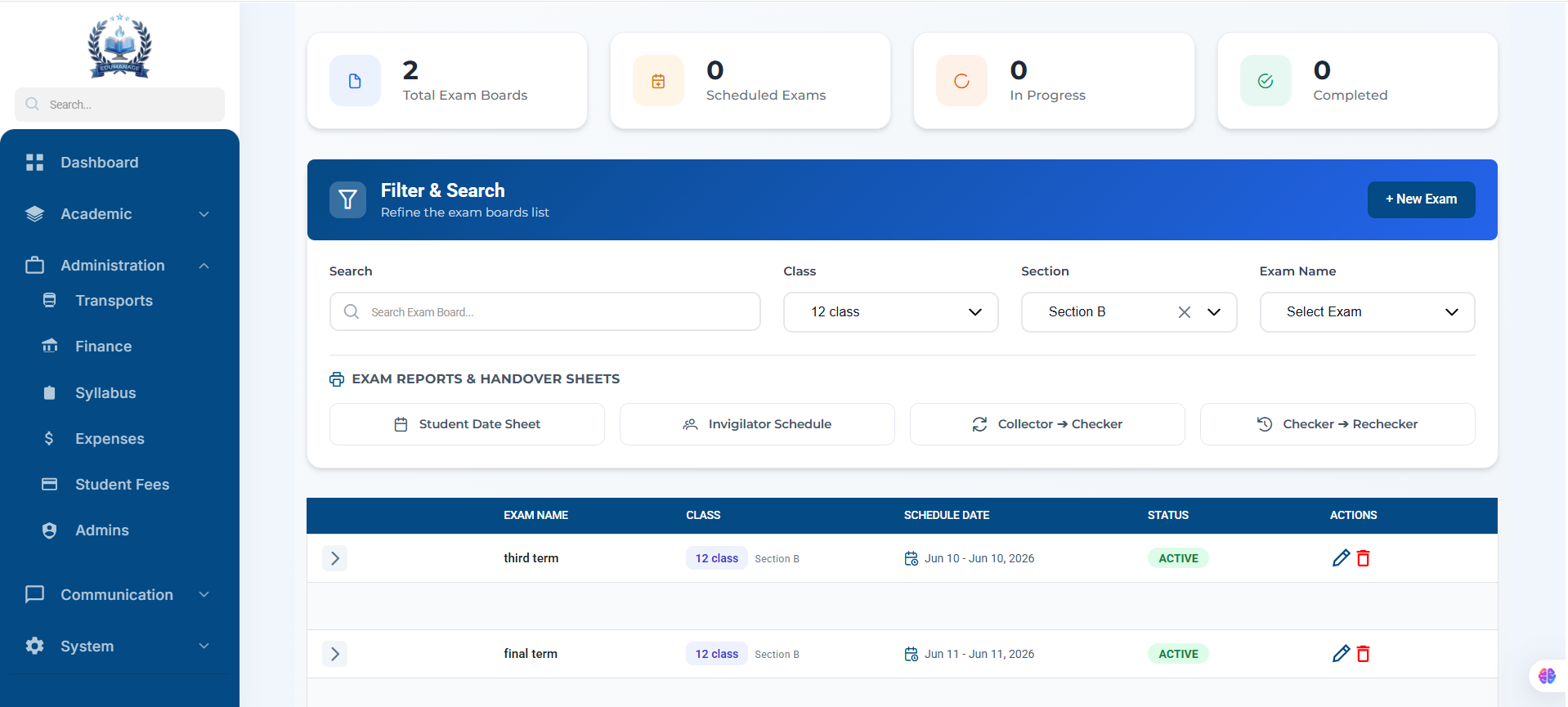This screenshot has width=1568, height=707.
Task: Open the Student Date Sheet report
Action: tap(467, 424)
